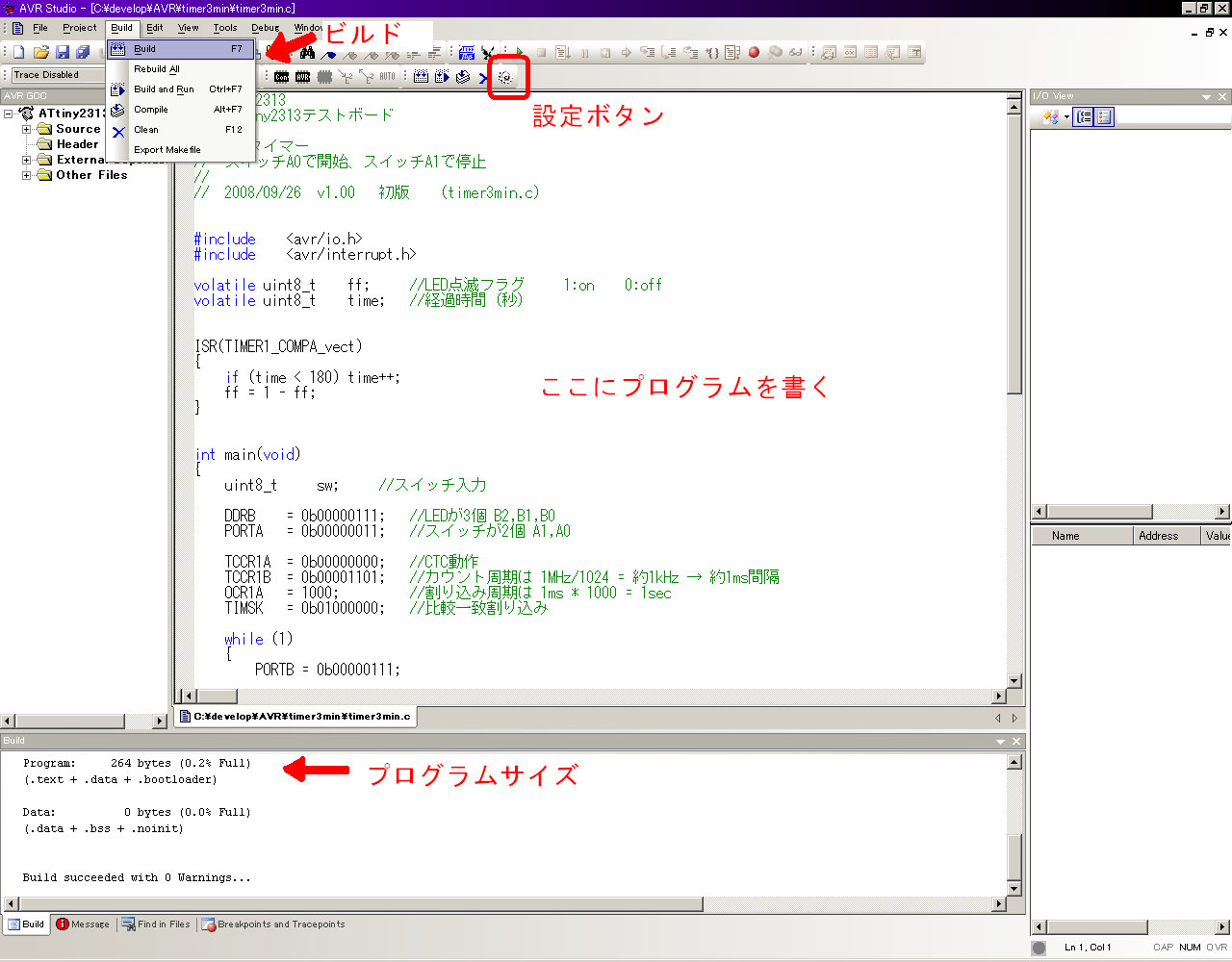Image resolution: width=1232 pixels, height=962 pixels.
Task: Open the Build panel options arrow
Action: point(1000,742)
